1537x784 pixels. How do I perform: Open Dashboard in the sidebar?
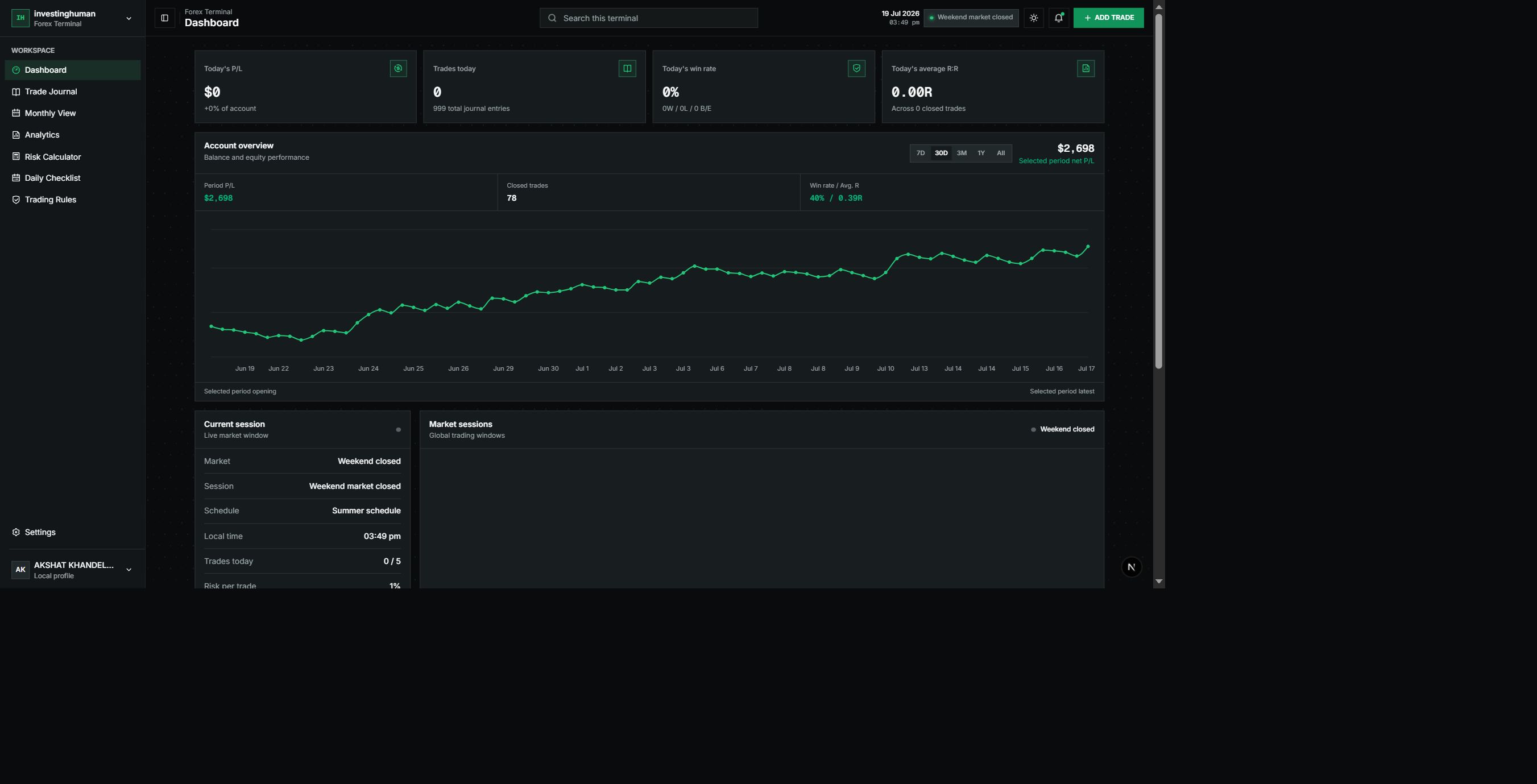pos(73,70)
